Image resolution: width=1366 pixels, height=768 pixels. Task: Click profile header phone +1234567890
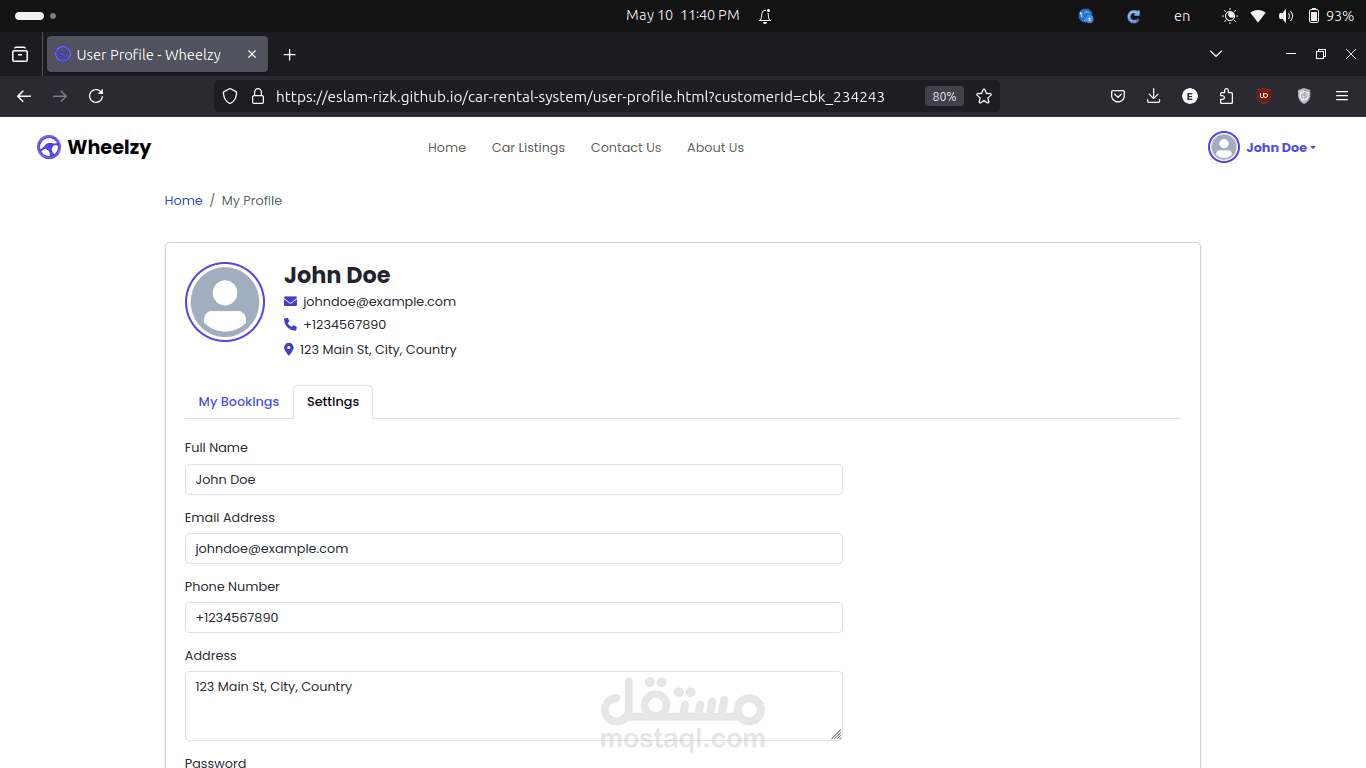click(345, 325)
